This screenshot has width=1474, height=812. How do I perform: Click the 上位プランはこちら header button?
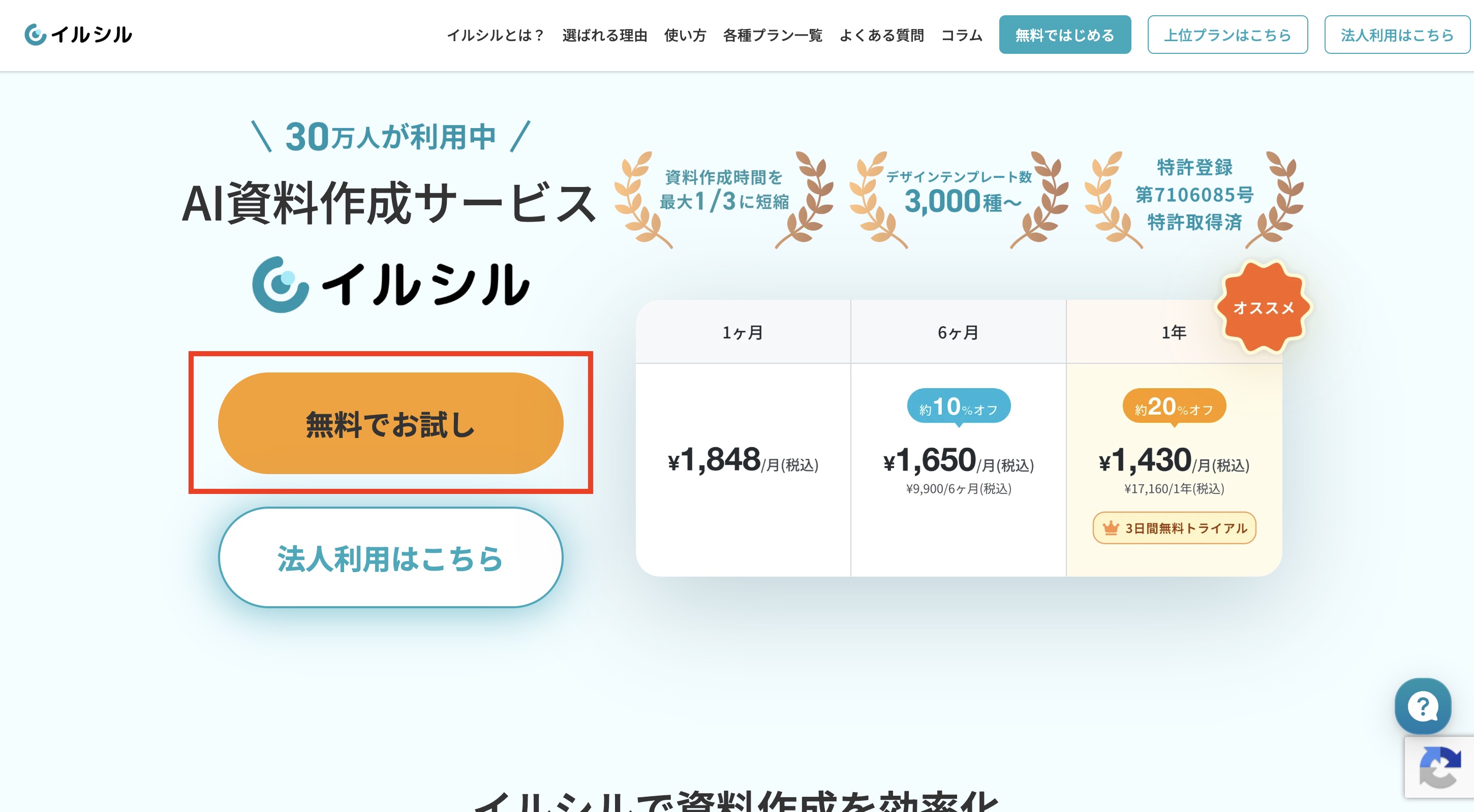1227,35
